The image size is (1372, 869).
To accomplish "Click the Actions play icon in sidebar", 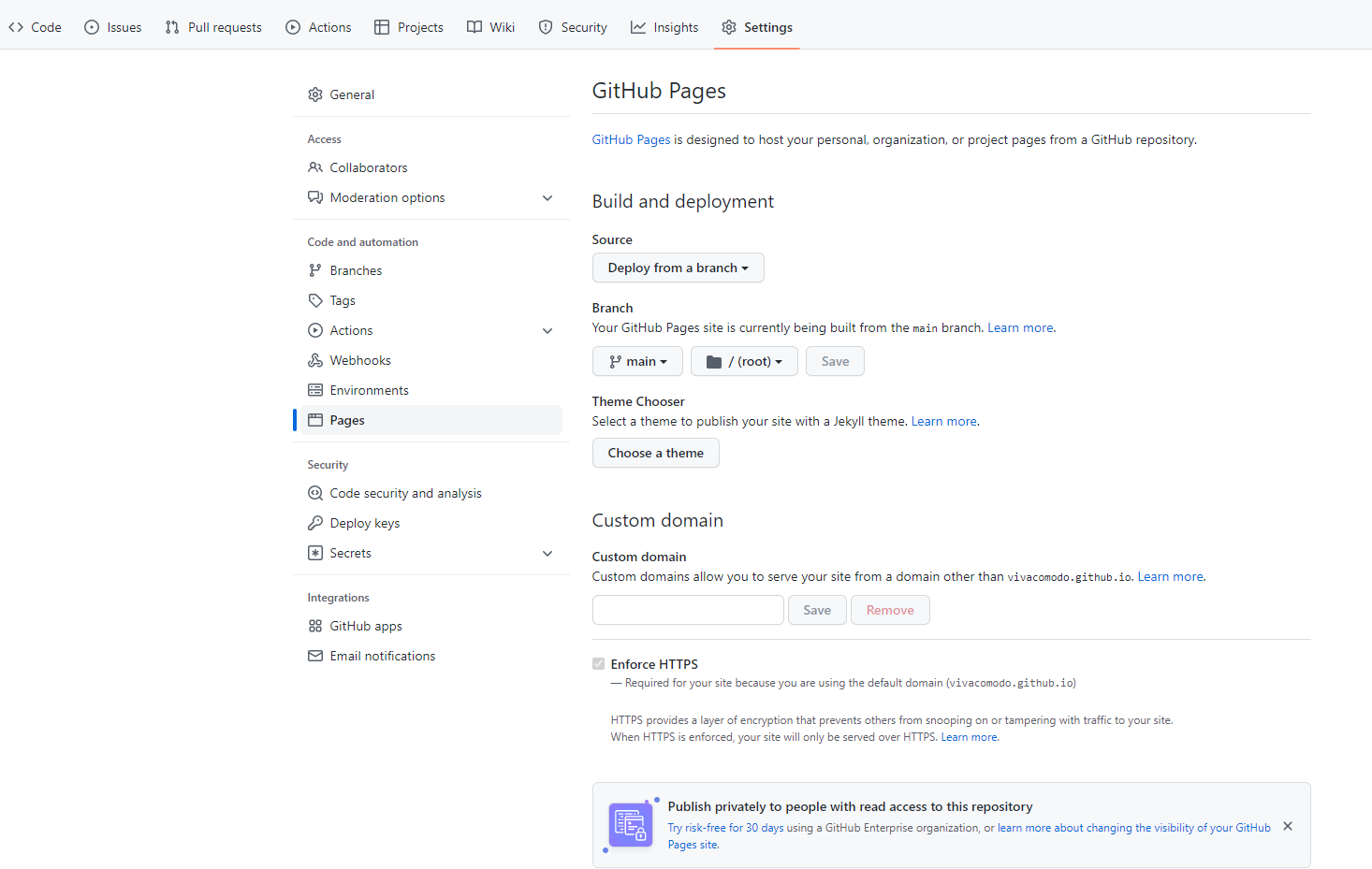I will 315,330.
